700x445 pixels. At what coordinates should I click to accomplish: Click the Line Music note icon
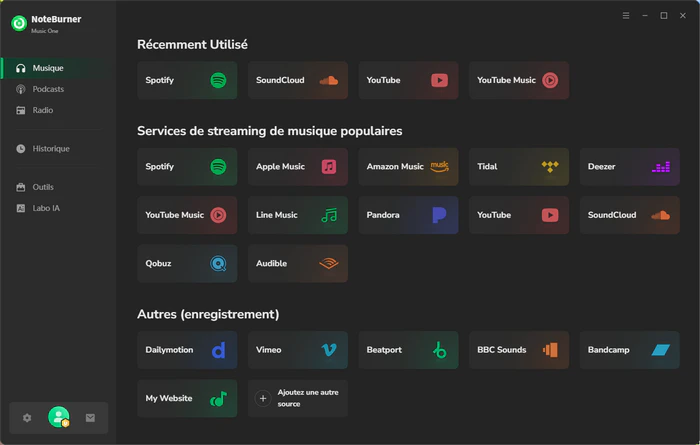329,215
